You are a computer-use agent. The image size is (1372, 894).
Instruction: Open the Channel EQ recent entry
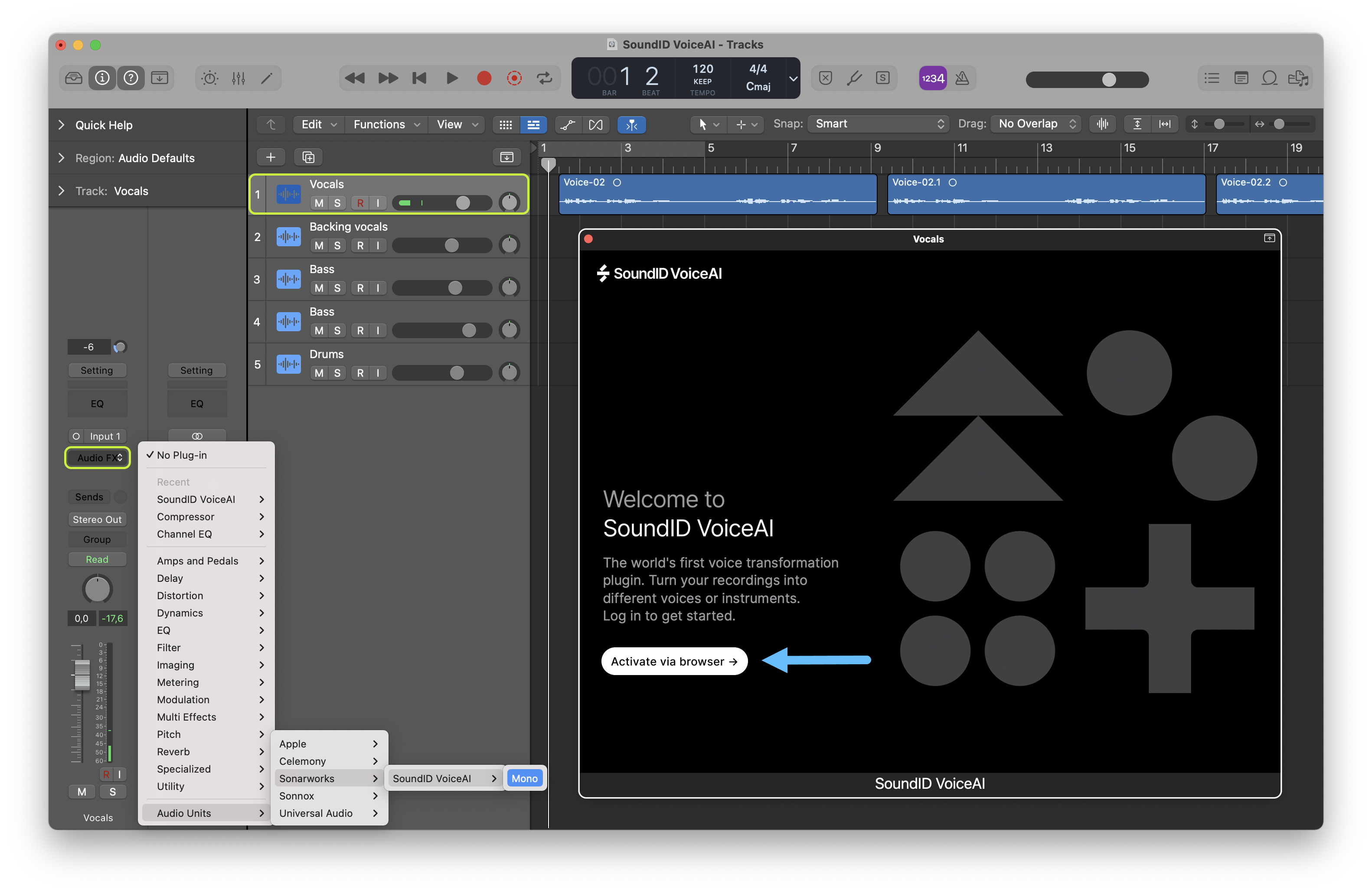(x=206, y=534)
